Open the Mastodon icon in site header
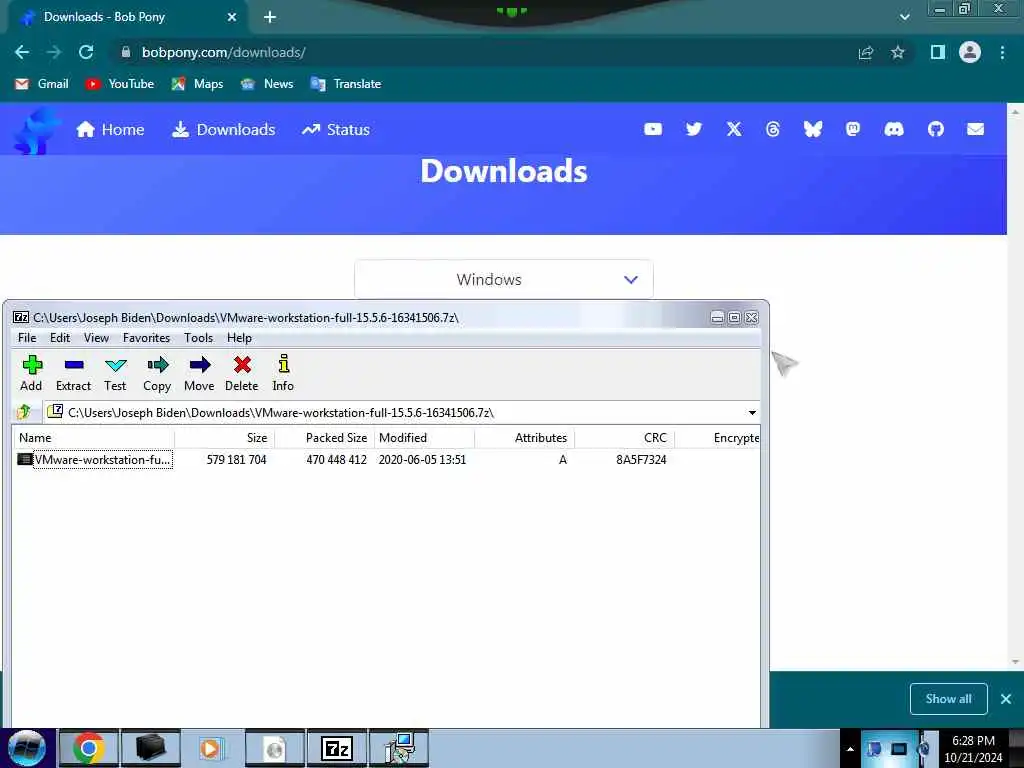This screenshot has height=768, width=1024. coord(853,129)
